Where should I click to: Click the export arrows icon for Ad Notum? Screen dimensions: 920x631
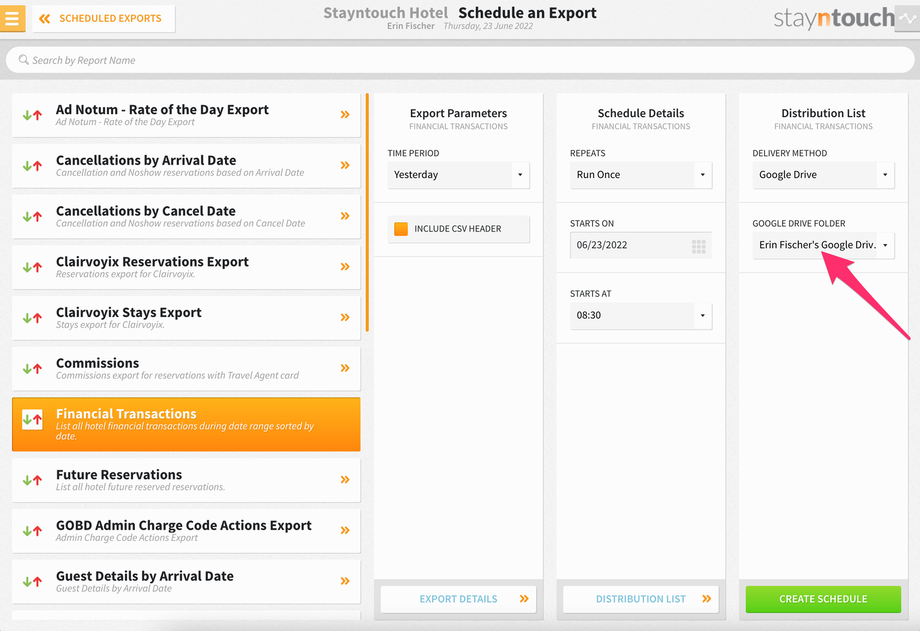point(32,115)
